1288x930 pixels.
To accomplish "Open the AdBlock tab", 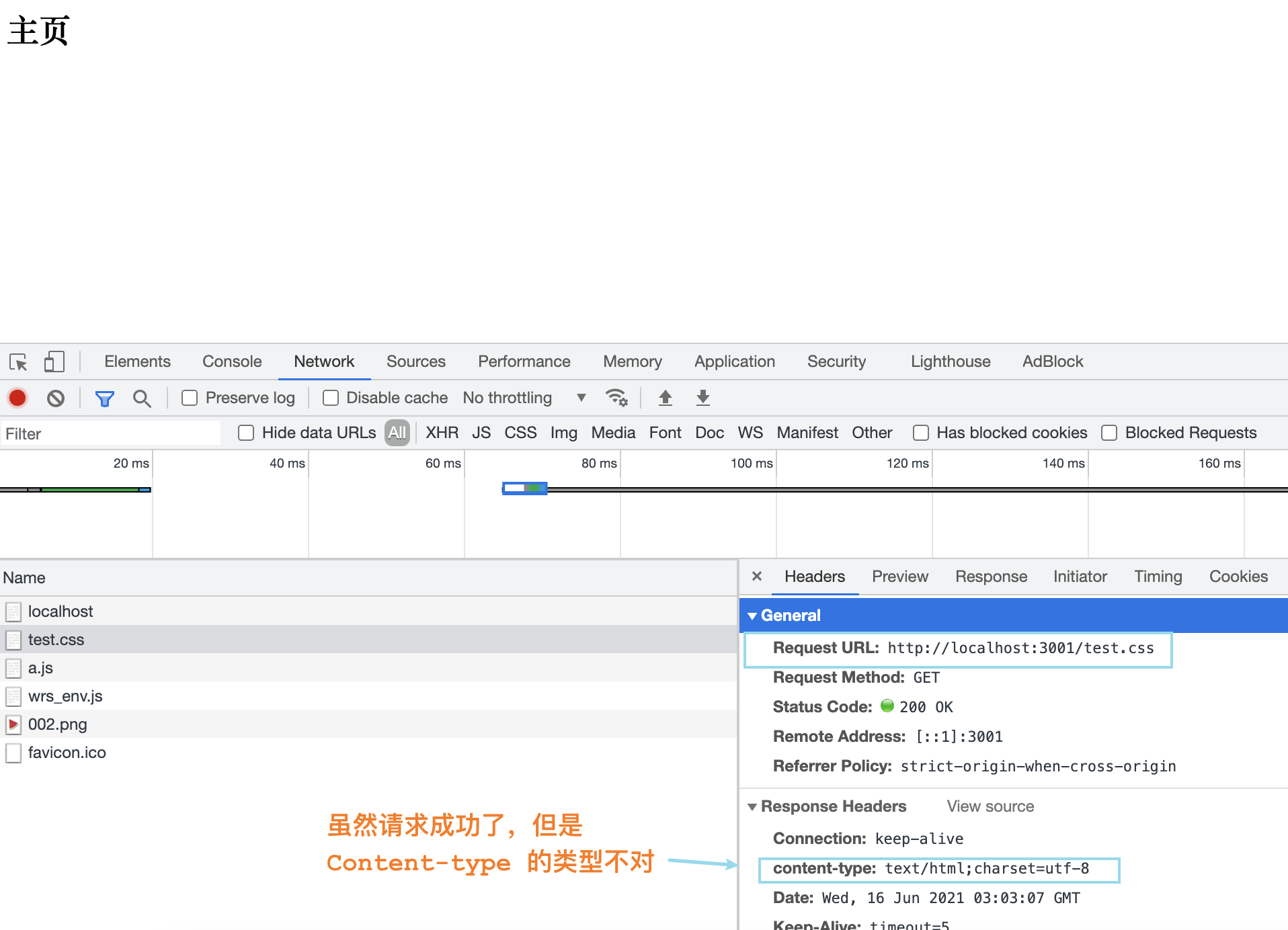I will (1053, 362).
